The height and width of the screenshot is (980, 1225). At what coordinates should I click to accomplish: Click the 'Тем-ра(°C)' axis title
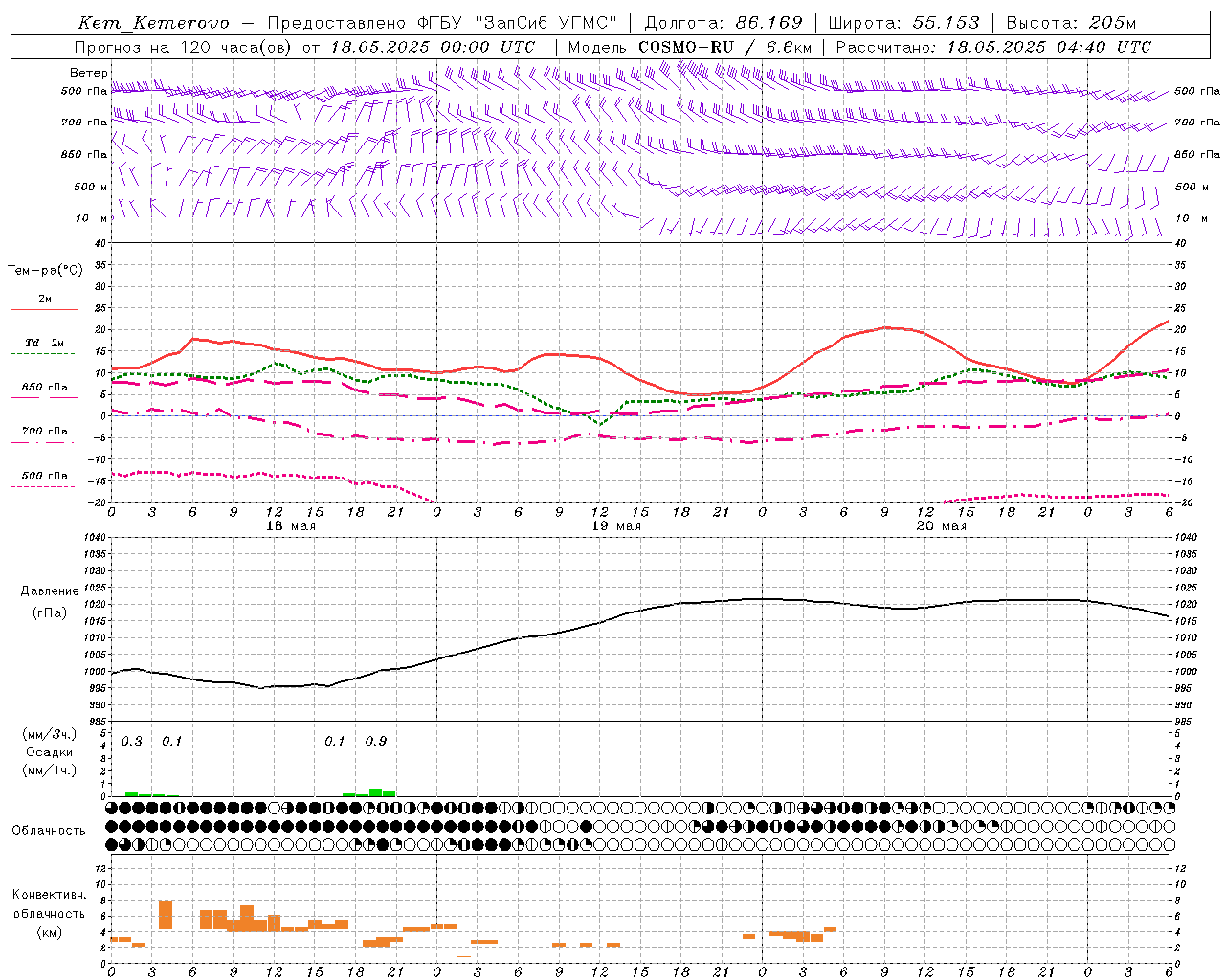coord(45,270)
